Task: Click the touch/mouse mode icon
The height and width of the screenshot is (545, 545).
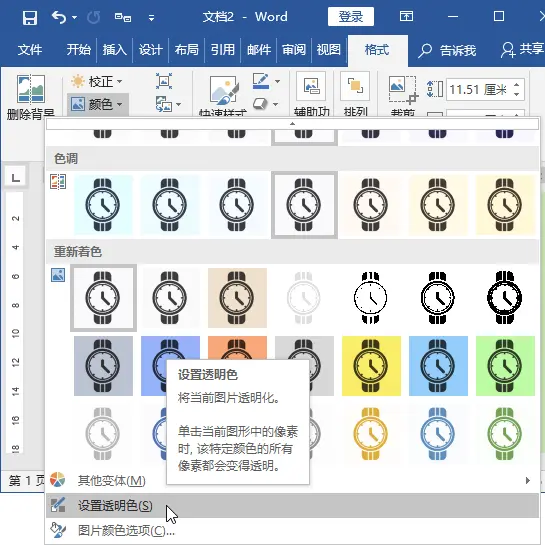Action: (123, 17)
